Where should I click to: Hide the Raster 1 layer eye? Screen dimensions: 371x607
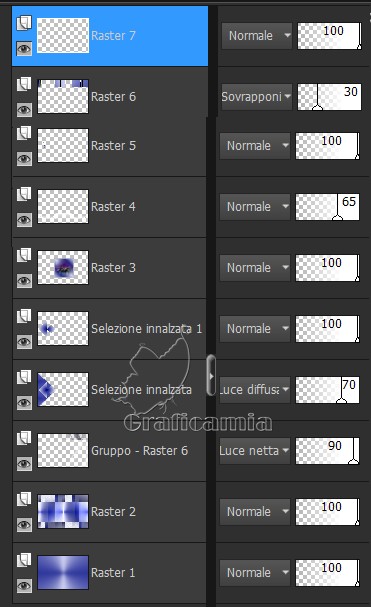click(x=24, y=586)
